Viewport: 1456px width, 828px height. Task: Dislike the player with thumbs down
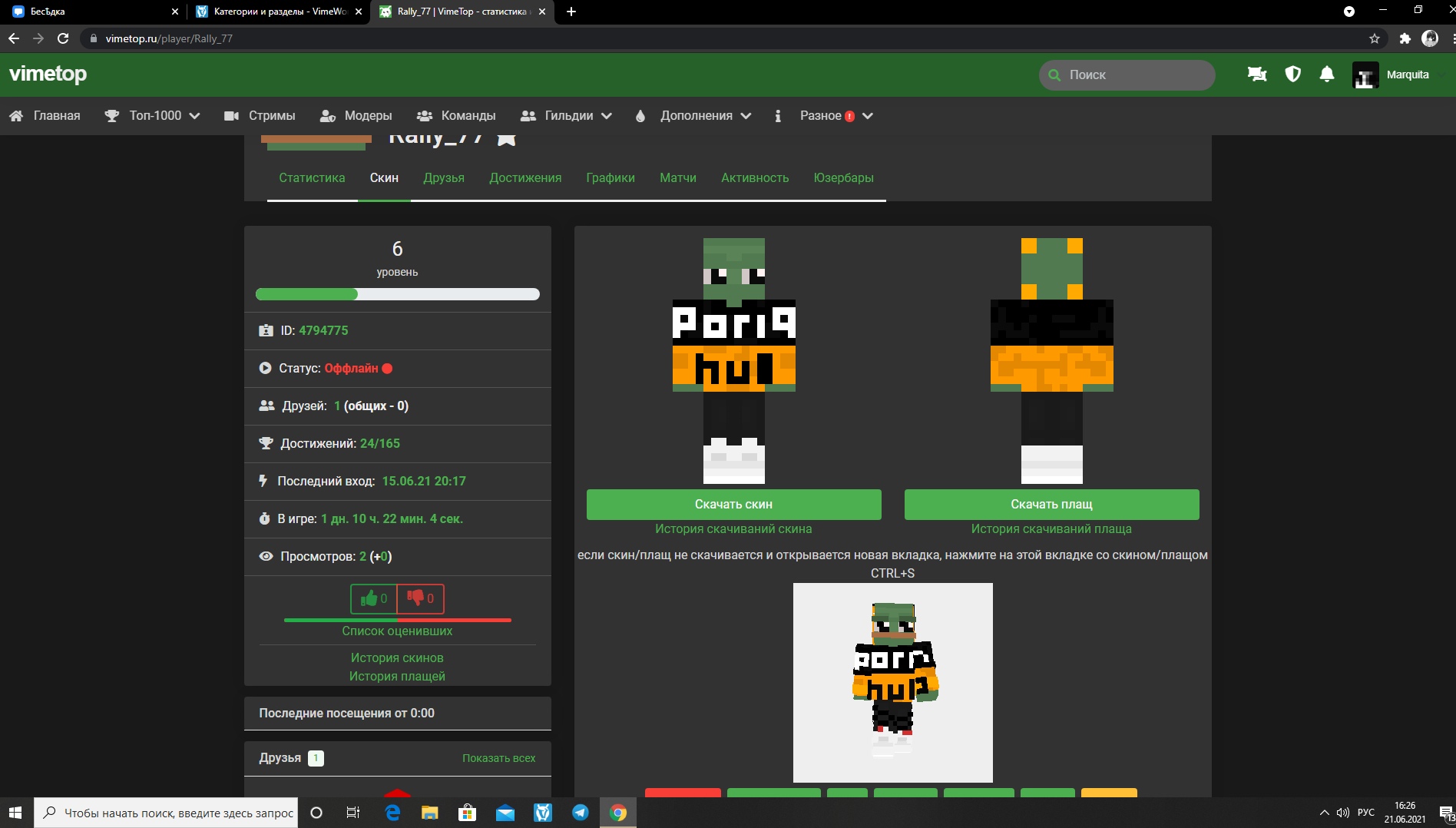[421, 598]
